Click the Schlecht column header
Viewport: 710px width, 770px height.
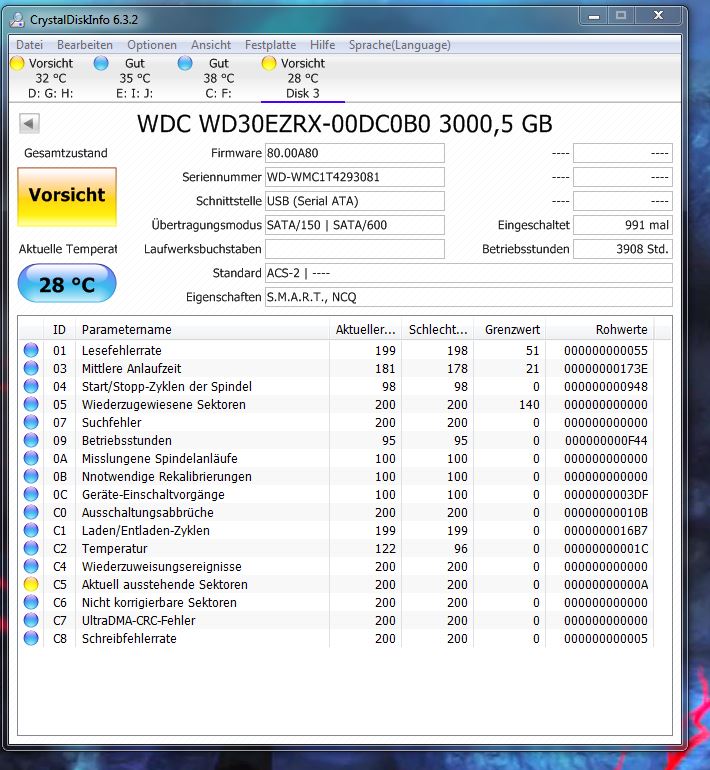(x=437, y=330)
